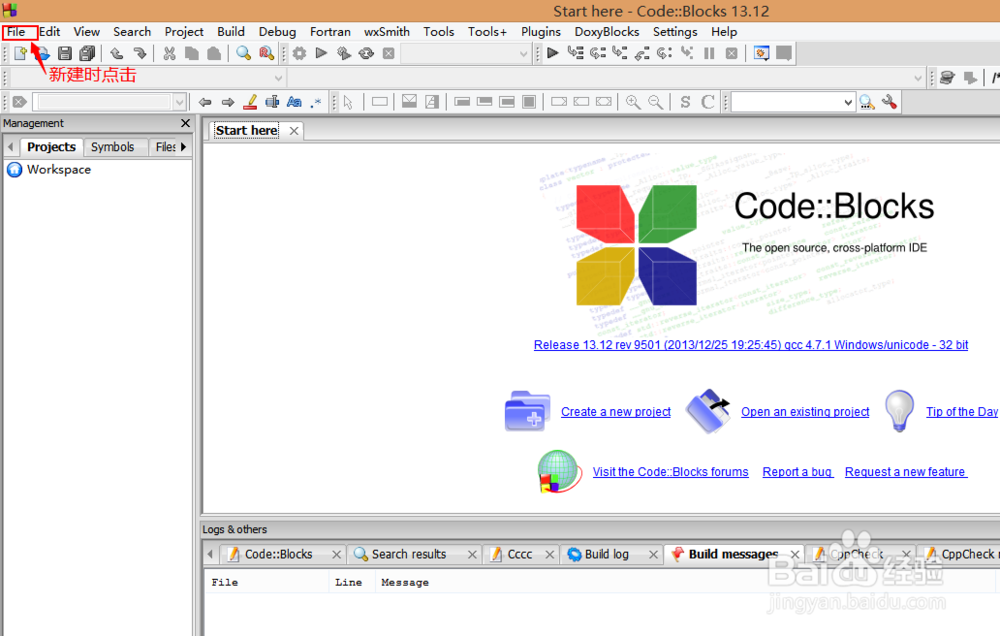Image resolution: width=1000 pixels, height=636 pixels.
Task: Close the Start here tab
Action: pos(293,131)
